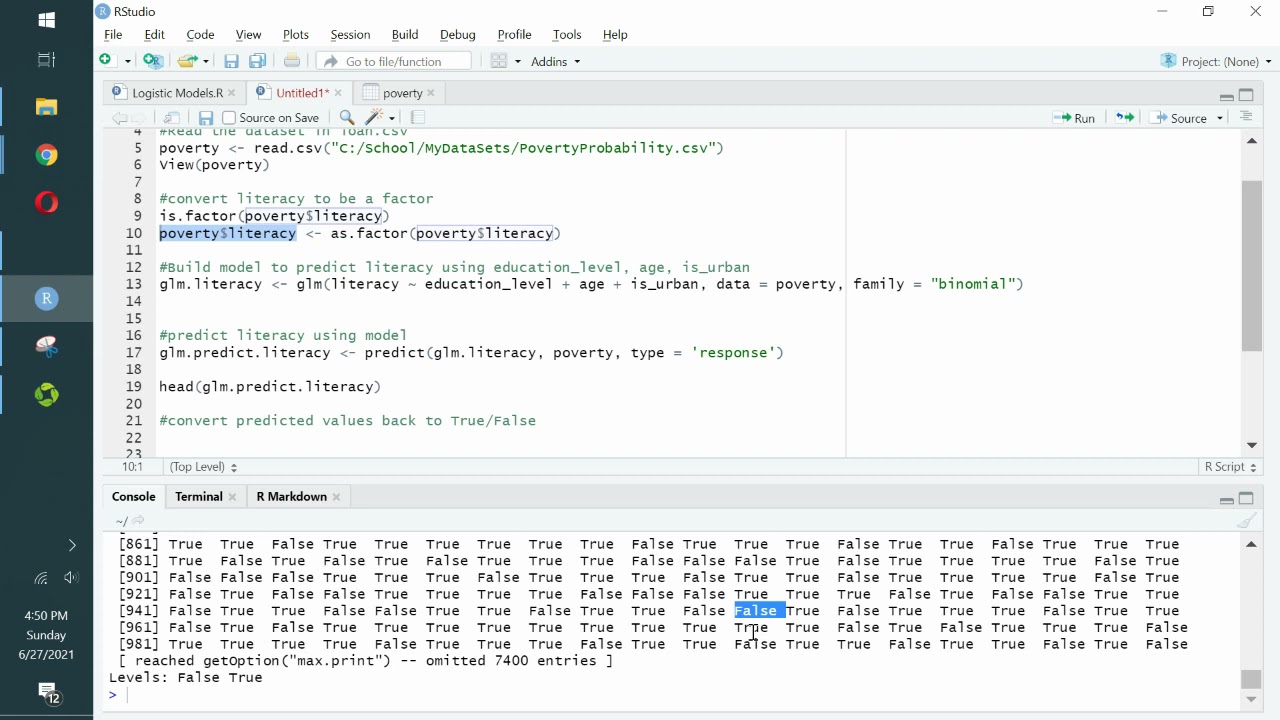Minimize the source editor pane
The width and height of the screenshot is (1280, 720).
pyautogui.click(x=1226, y=96)
